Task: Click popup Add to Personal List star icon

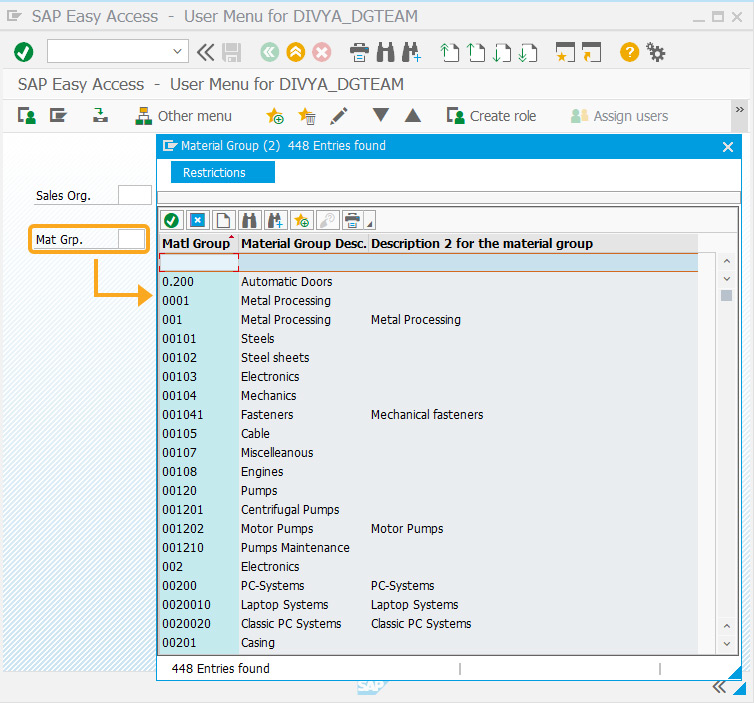Action: [x=302, y=221]
